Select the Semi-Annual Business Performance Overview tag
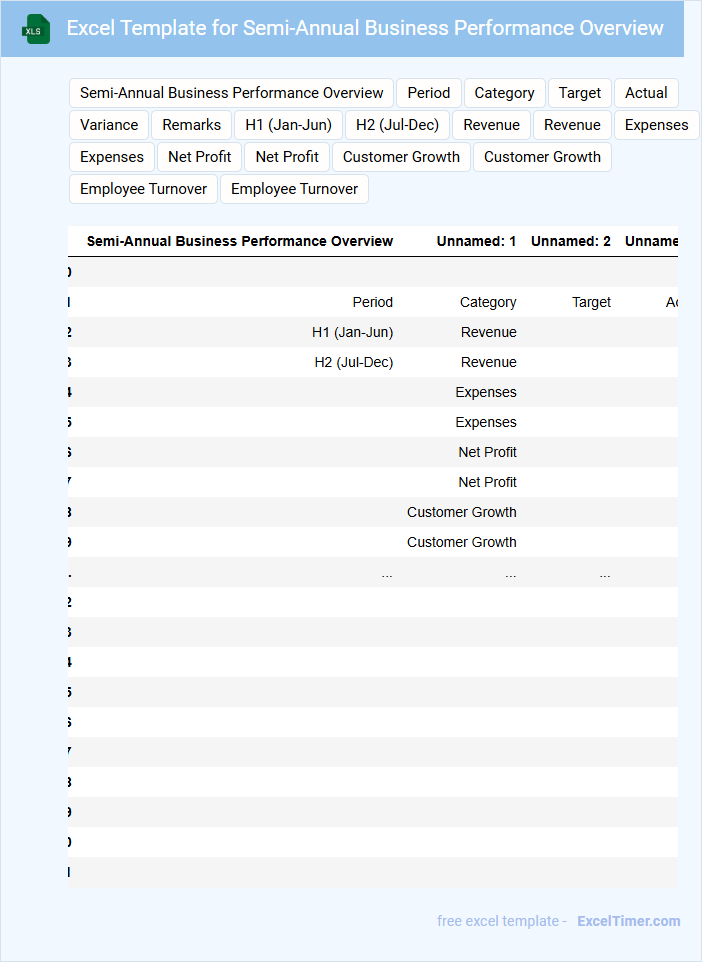 [231, 93]
